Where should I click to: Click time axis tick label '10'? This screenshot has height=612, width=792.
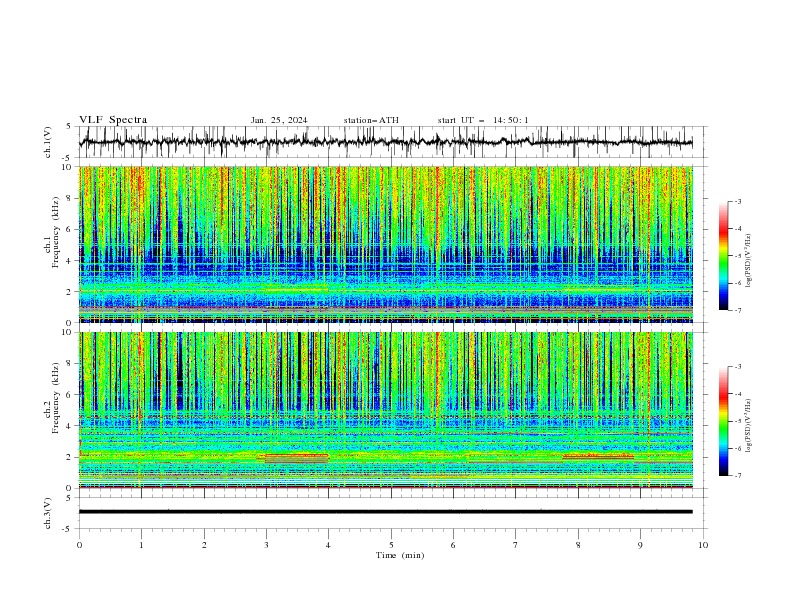point(703,545)
